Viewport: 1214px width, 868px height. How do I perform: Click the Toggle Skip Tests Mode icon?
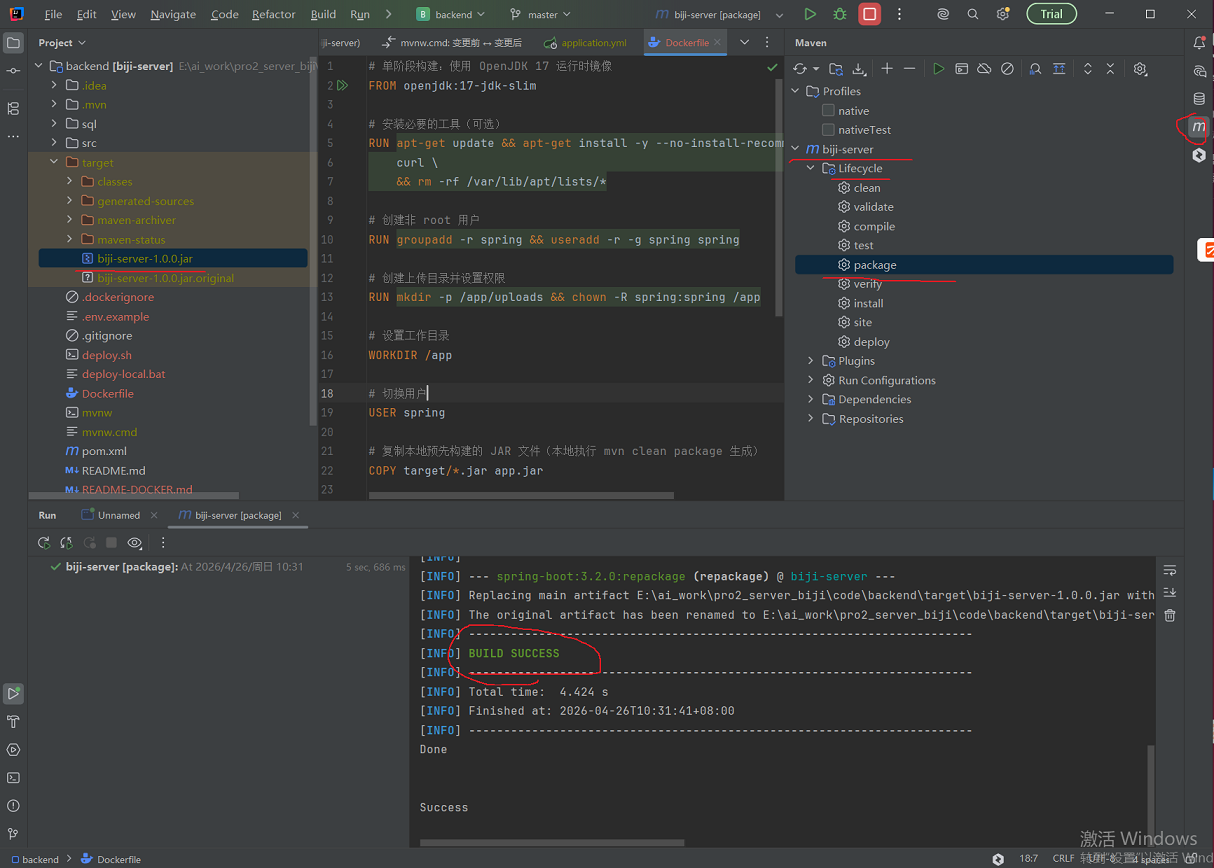[1007, 69]
